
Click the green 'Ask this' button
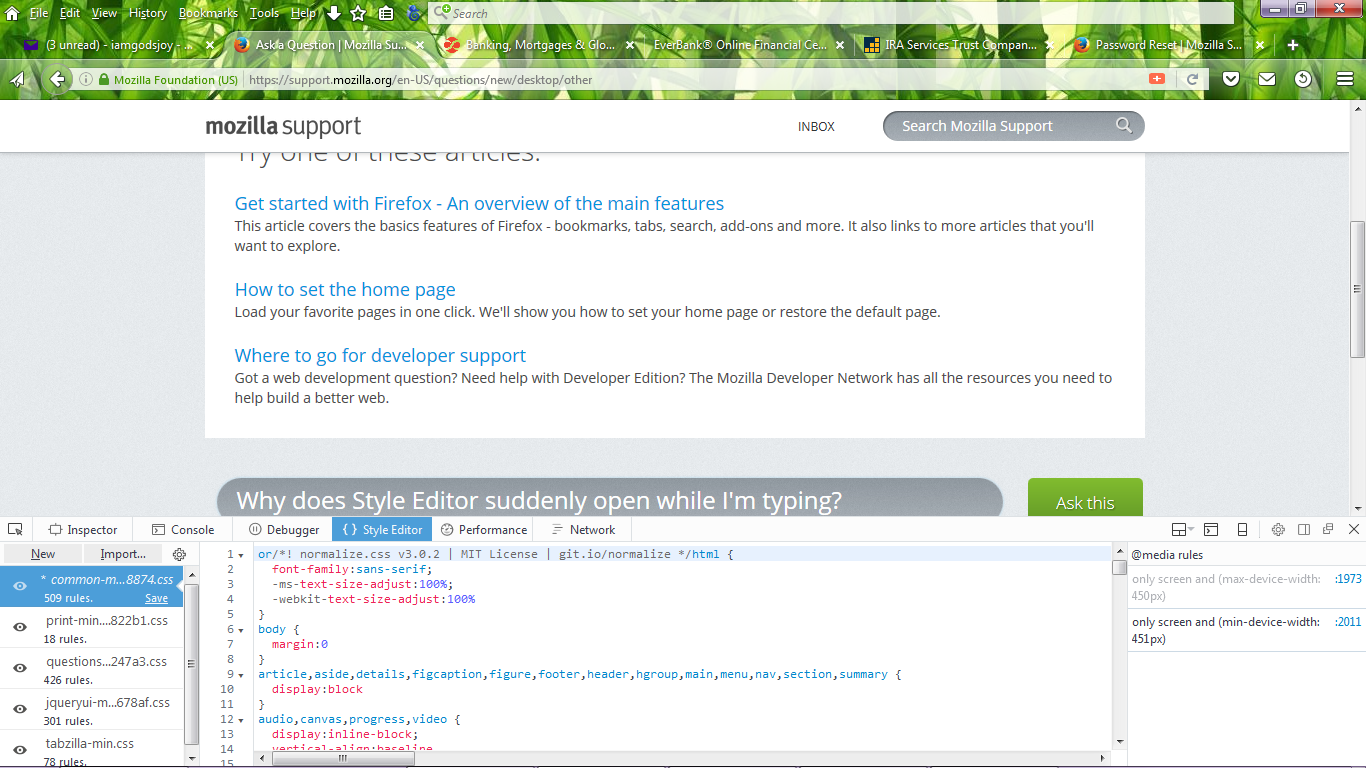pyautogui.click(x=1085, y=498)
